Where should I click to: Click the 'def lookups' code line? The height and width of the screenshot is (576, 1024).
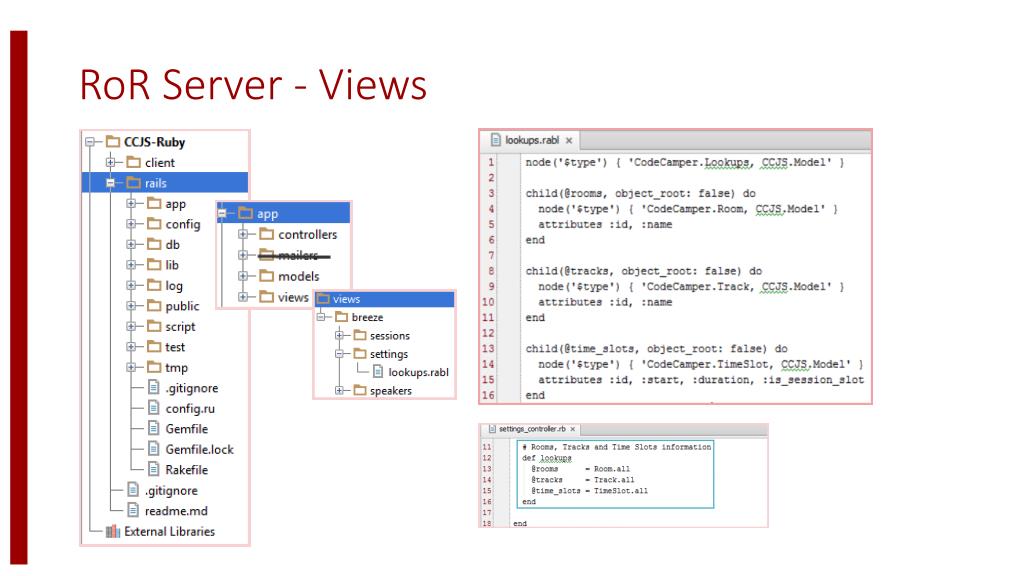click(x=547, y=458)
